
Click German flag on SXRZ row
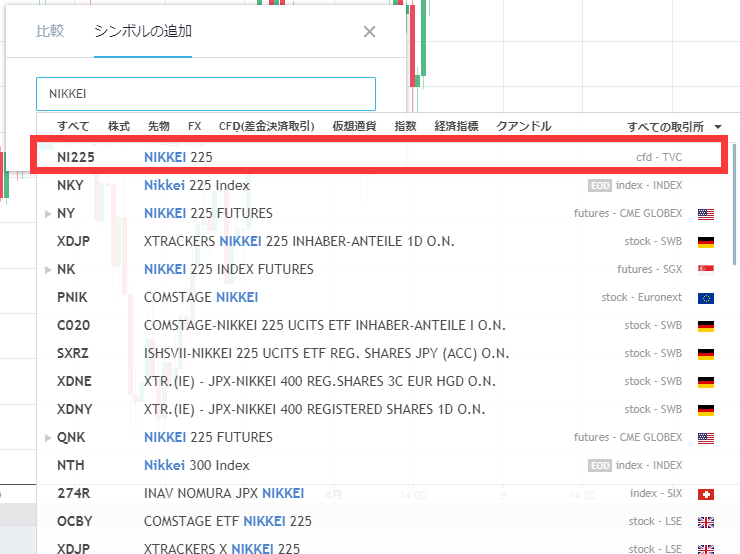click(706, 354)
